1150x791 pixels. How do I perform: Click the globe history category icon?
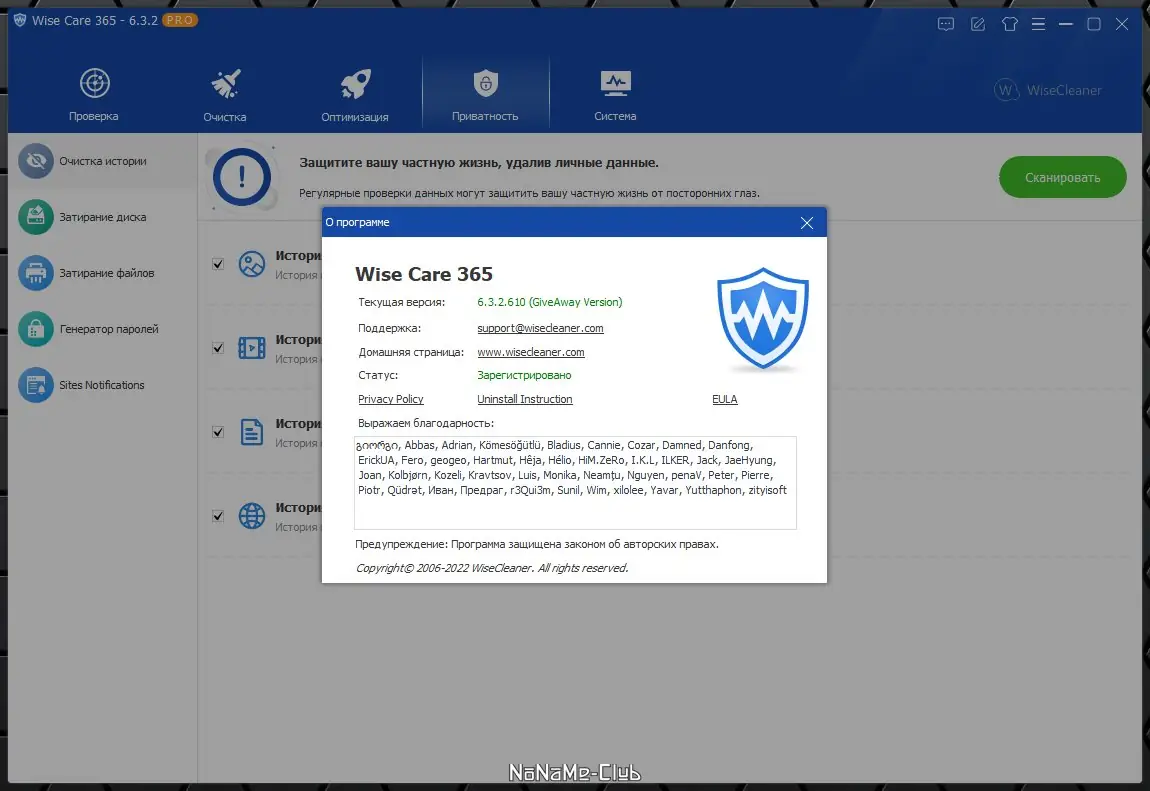252,516
